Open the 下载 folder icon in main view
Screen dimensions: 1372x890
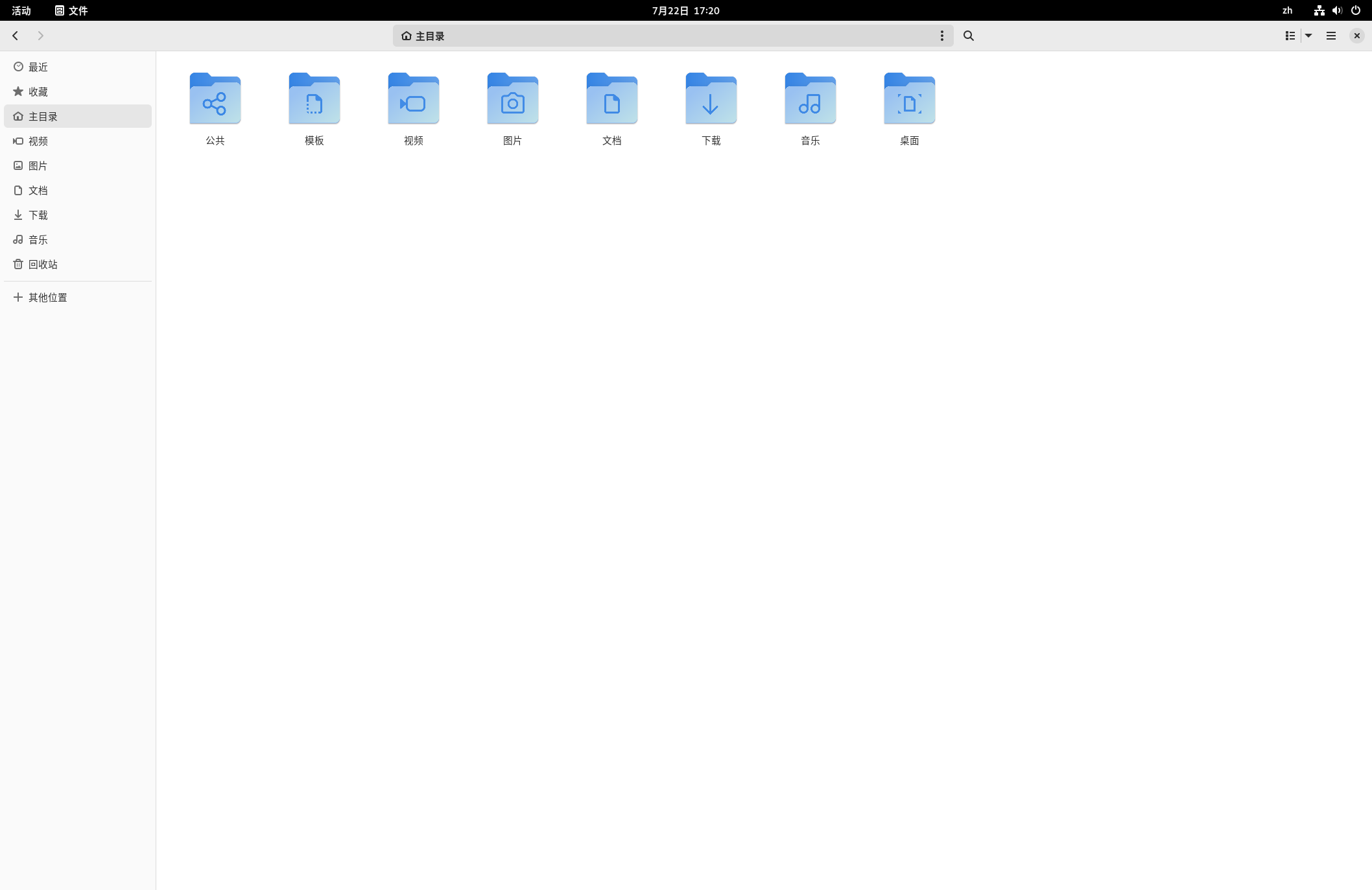(711, 99)
